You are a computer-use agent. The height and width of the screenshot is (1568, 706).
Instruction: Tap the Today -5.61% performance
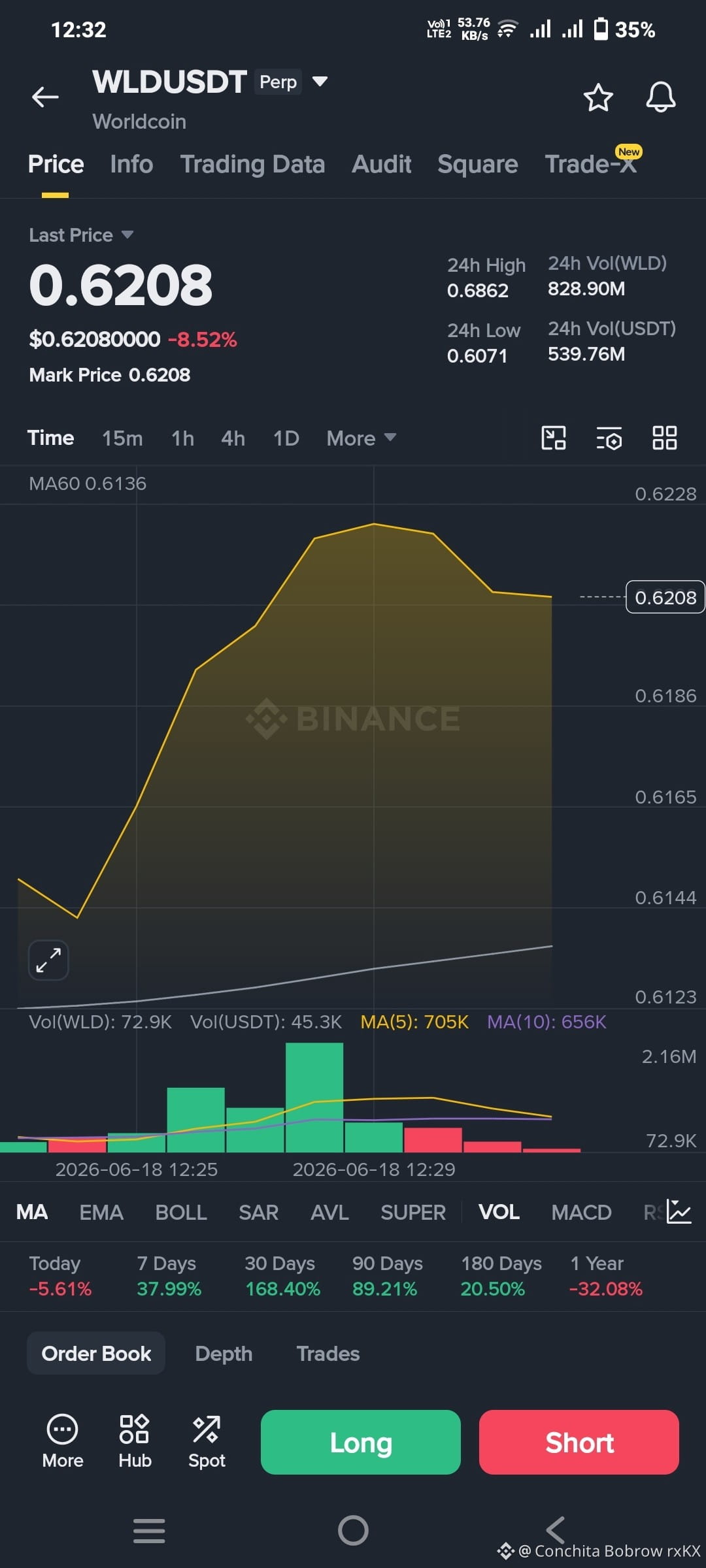coord(60,1276)
